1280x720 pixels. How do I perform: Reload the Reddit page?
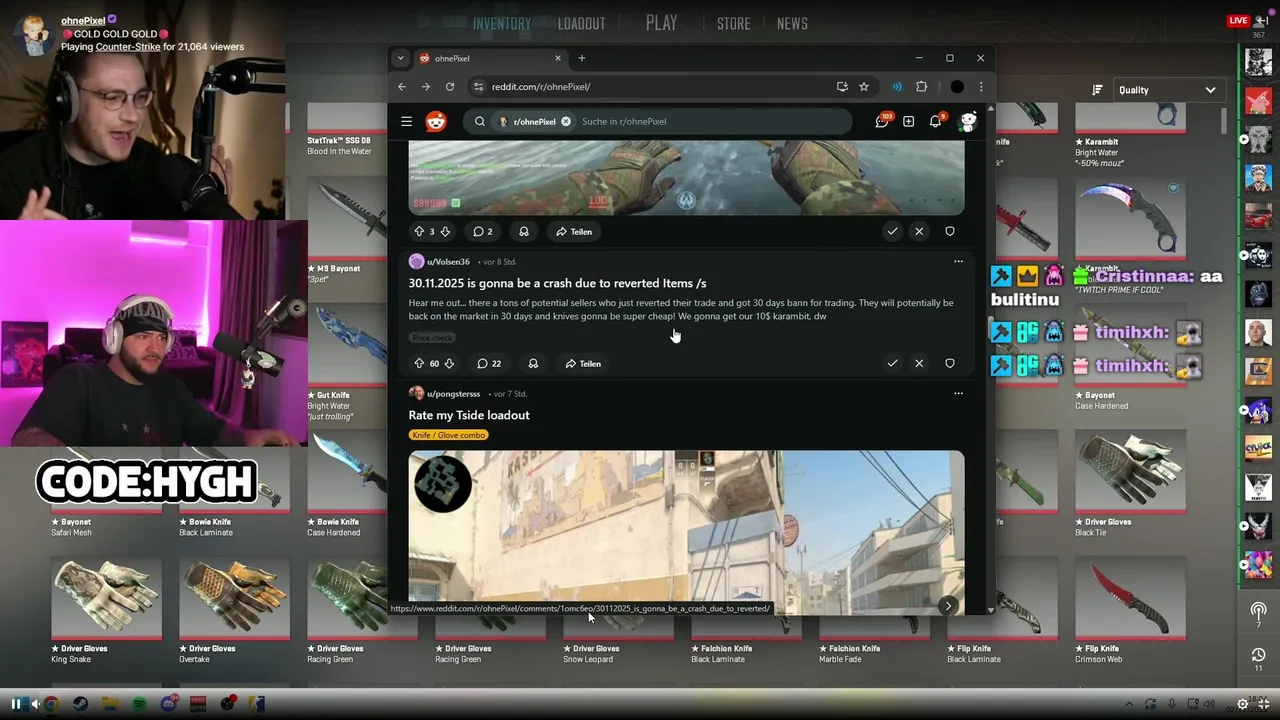pos(450,87)
